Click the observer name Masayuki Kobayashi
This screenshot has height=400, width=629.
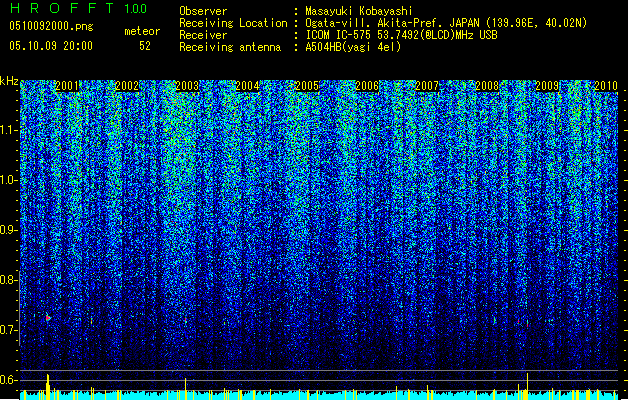pos(359,11)
